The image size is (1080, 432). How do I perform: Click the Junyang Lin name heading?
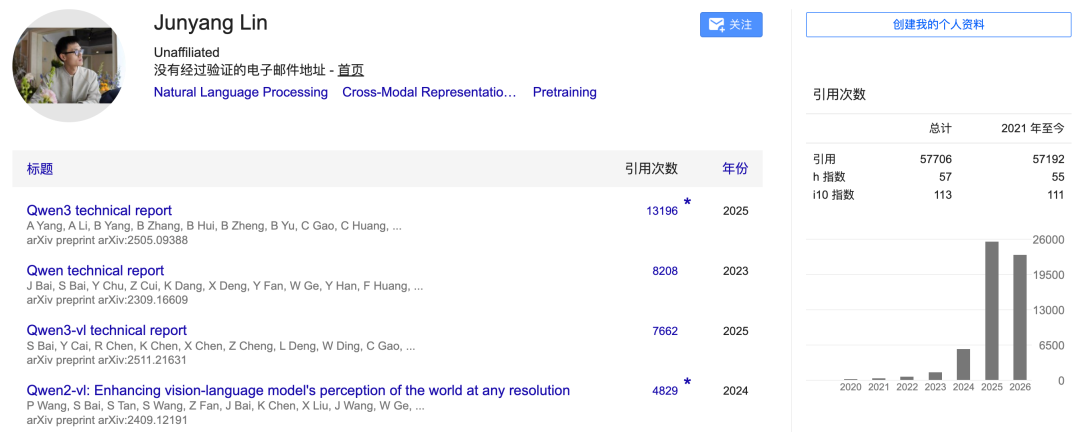pyautogui.click(x=211, y=23)
